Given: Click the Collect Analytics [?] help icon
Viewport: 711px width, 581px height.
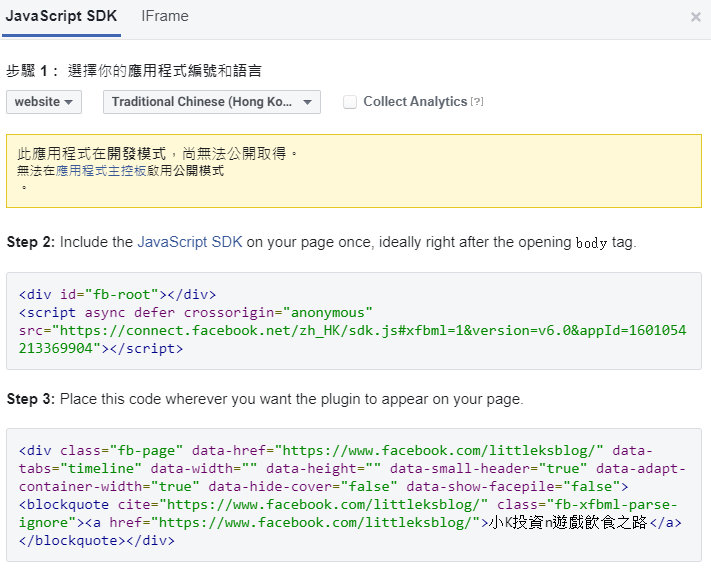Looking at the screenshot, I should 477,101.
